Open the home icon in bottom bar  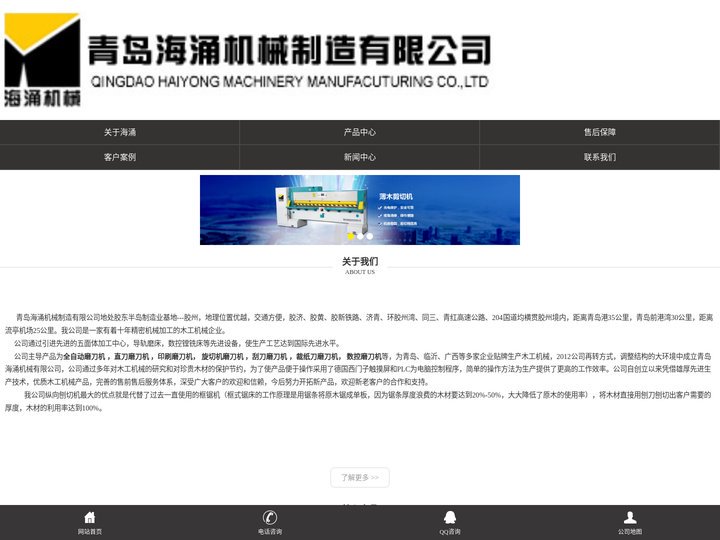coord(90,518)
